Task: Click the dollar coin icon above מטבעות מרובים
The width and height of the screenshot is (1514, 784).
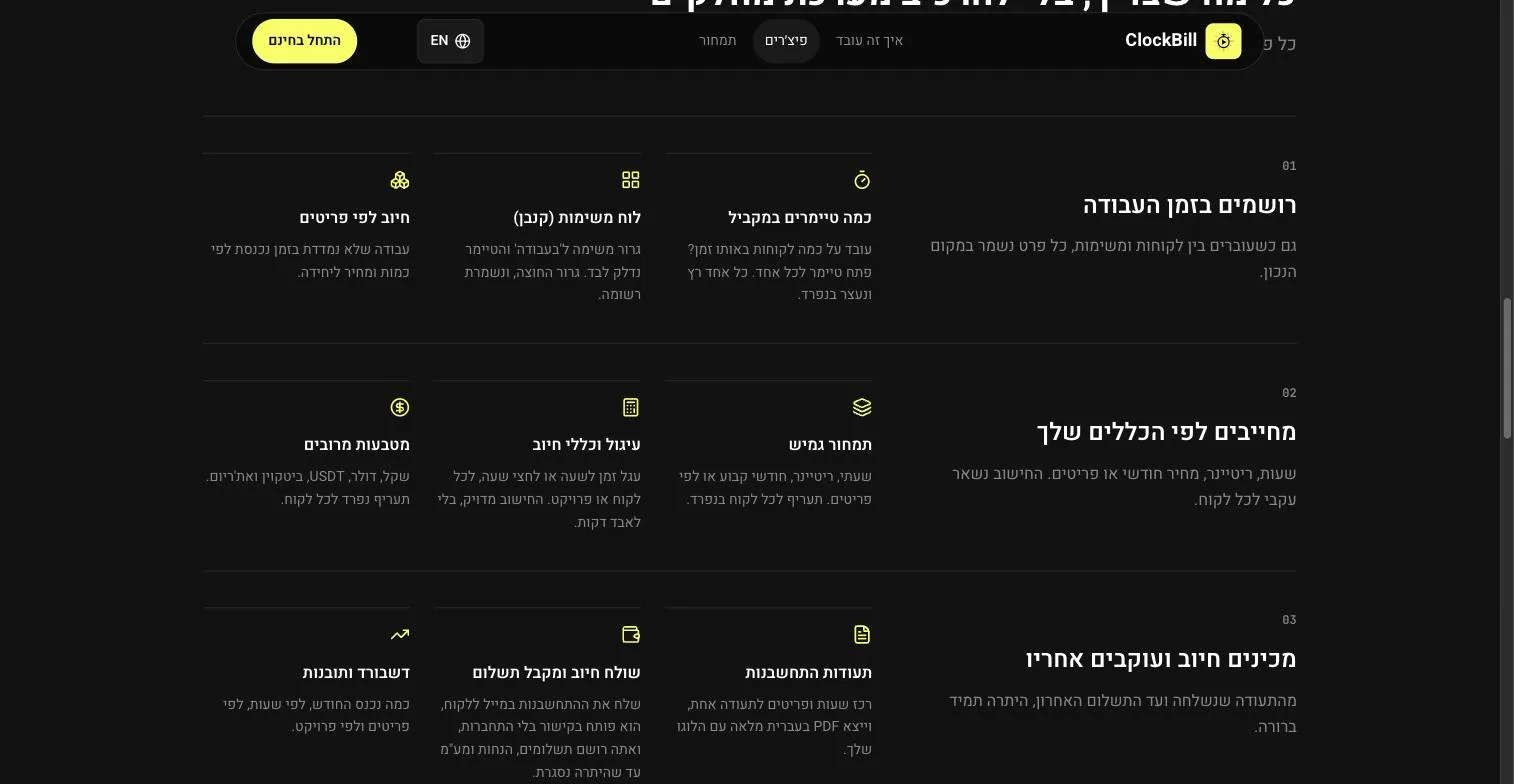Action: pos(400,407)
